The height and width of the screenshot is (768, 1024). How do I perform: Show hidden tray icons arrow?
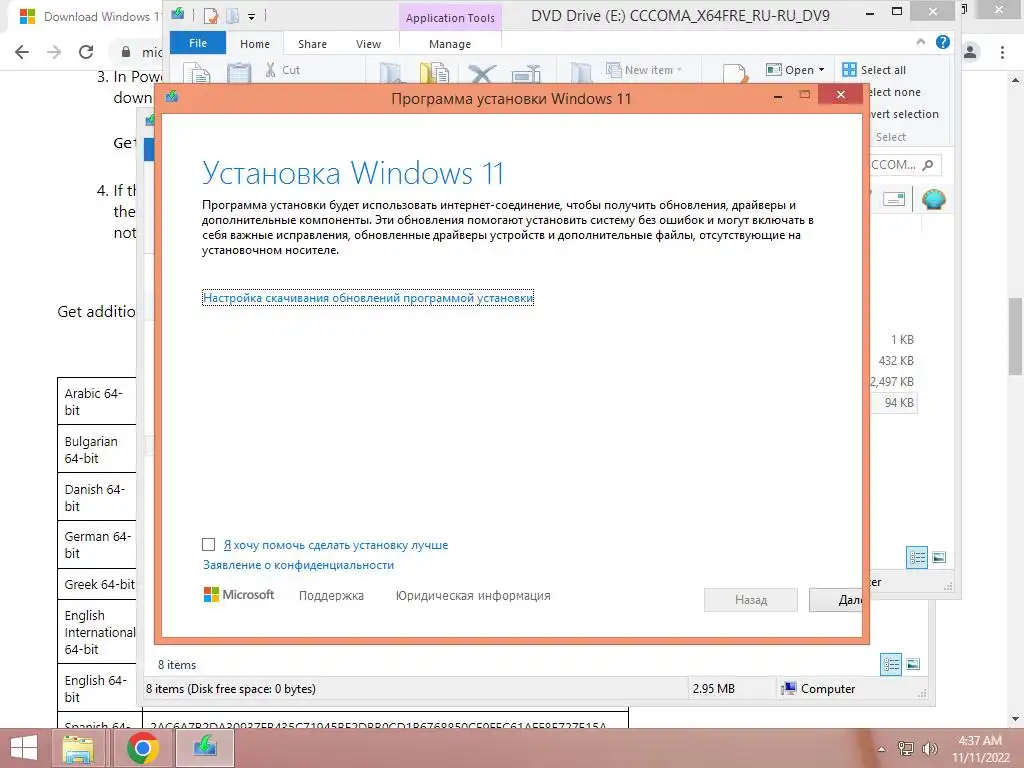coord(881,749)
